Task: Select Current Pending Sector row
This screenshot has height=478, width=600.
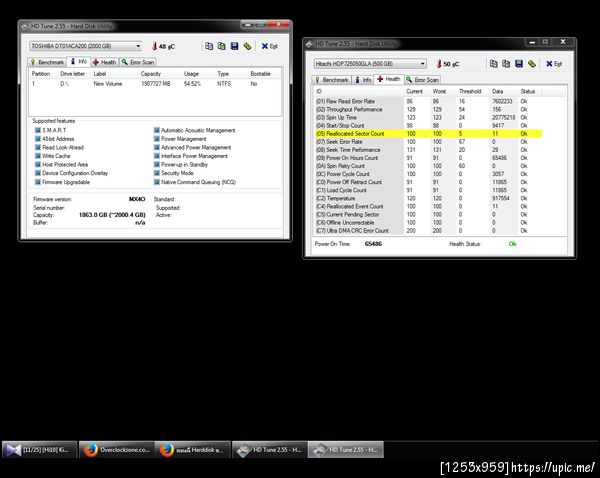Action: tap(428, 214)
